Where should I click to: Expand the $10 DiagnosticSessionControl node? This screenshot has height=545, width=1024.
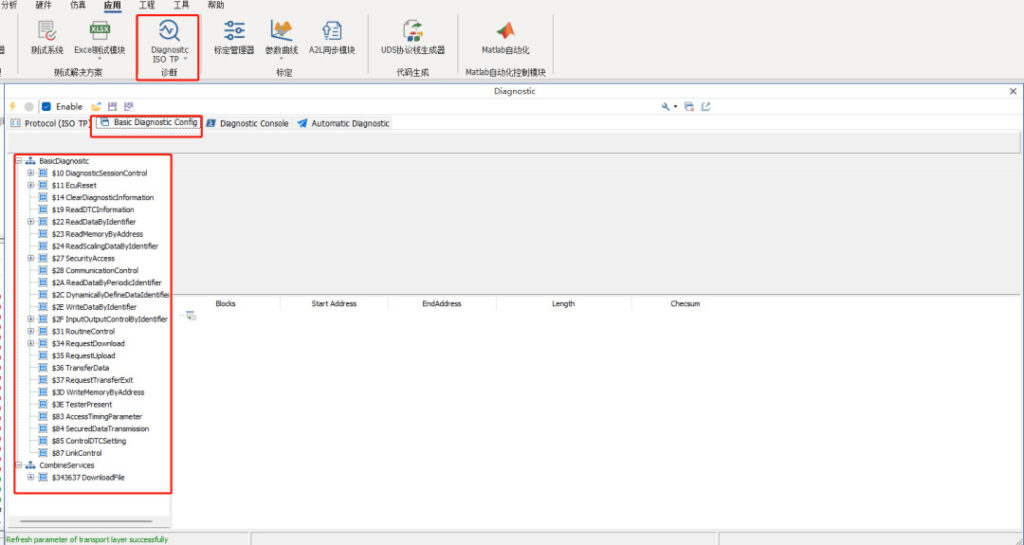click(31, 173)
